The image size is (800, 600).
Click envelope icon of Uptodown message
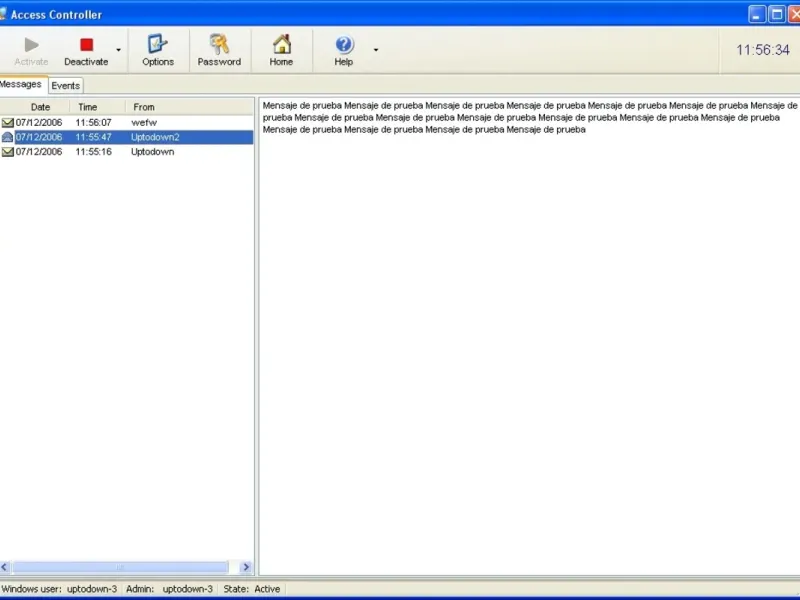(x=8, y=152)
